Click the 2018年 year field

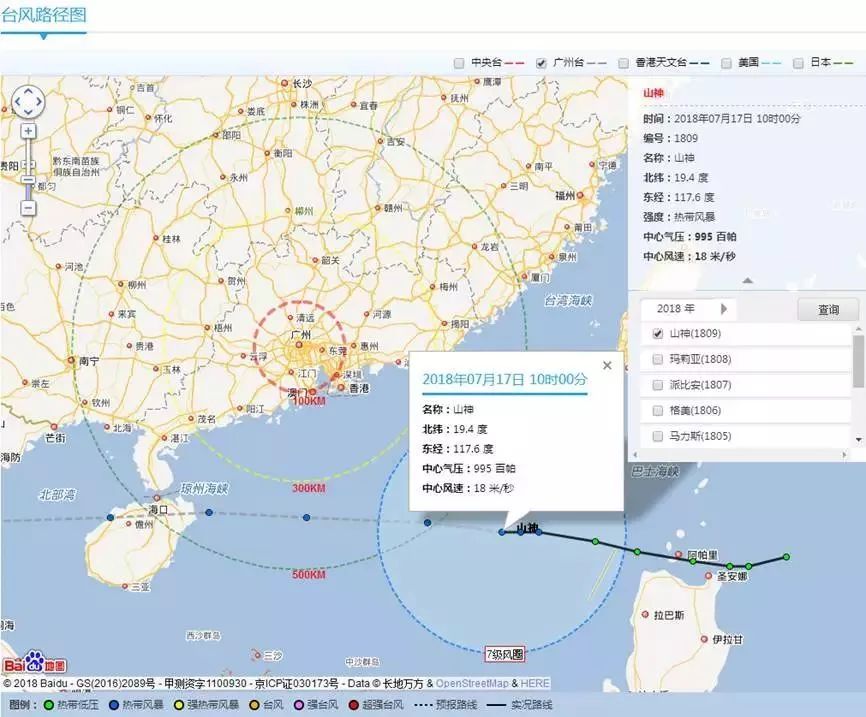676,309
